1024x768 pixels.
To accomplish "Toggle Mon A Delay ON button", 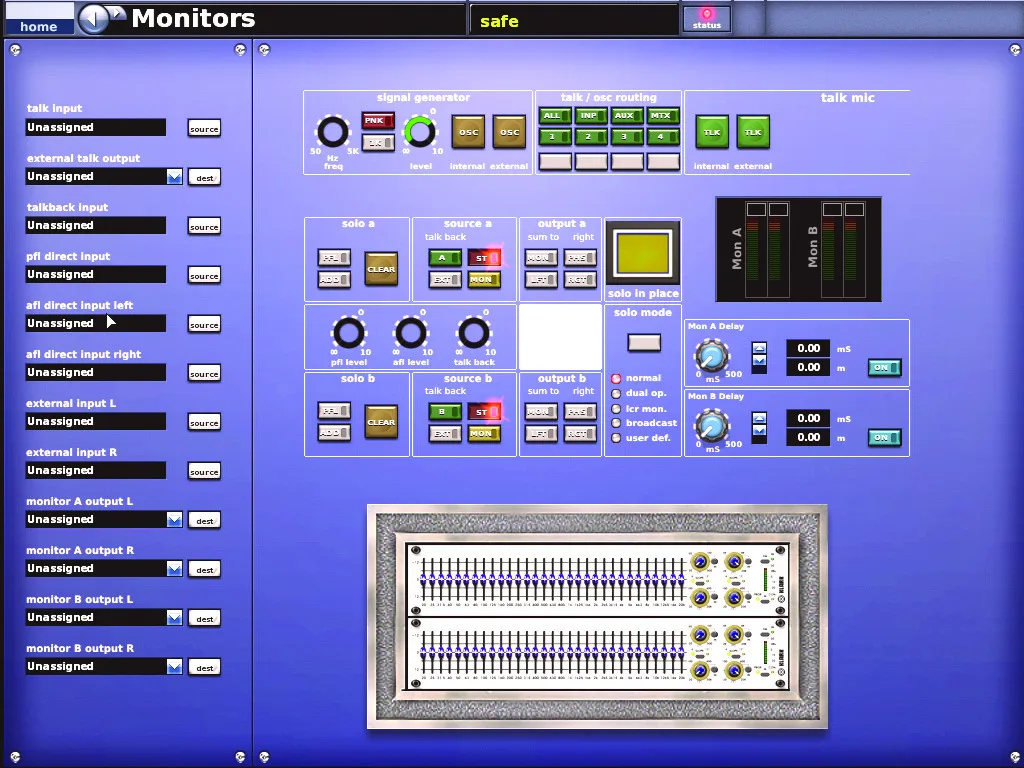I will (x=884, y=368).
